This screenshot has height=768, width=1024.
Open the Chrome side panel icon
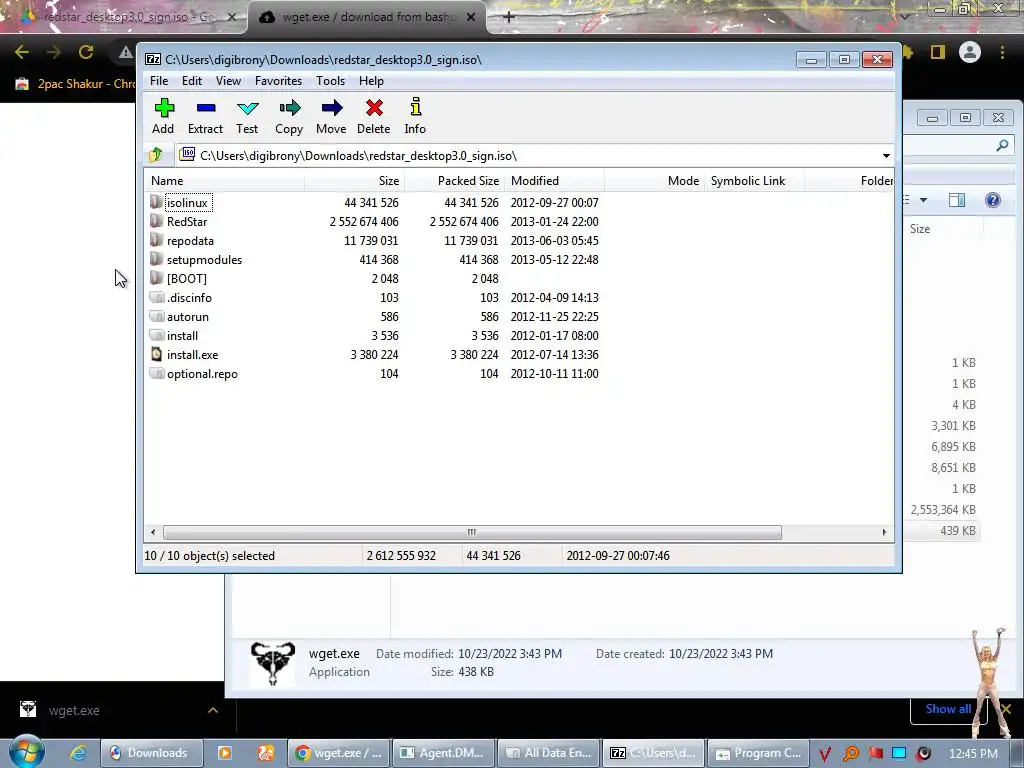(x=938, y=52)
